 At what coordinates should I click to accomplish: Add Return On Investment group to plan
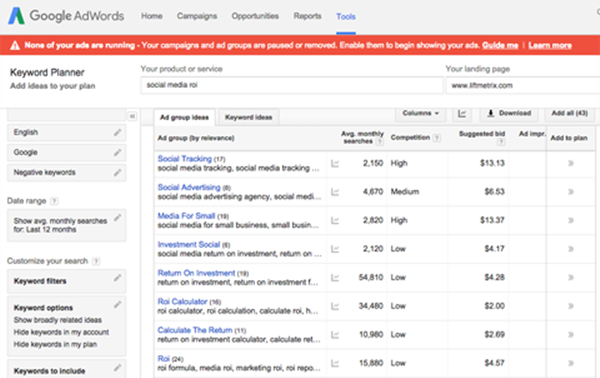tap(571, 277)
